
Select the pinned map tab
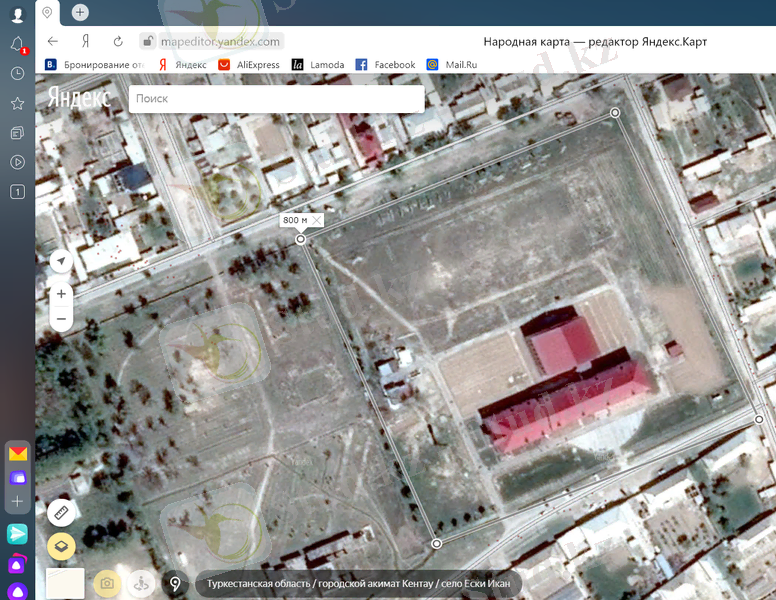pyautogui.click(x=48, y=13)
